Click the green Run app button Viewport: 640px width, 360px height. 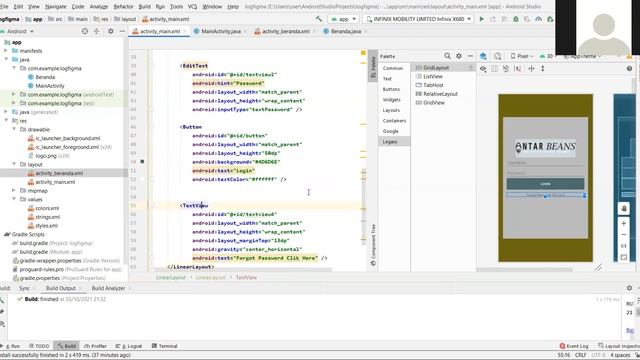point(482,19)
